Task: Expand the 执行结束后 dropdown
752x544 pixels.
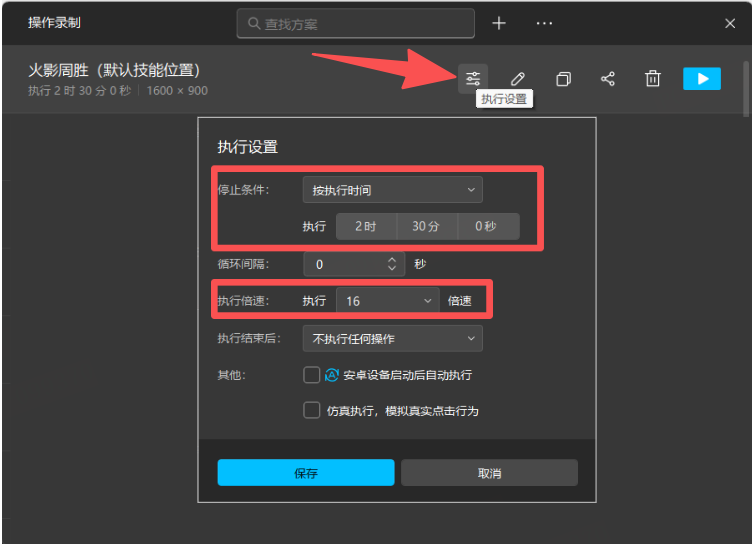Action: click(x=392, y=339)
